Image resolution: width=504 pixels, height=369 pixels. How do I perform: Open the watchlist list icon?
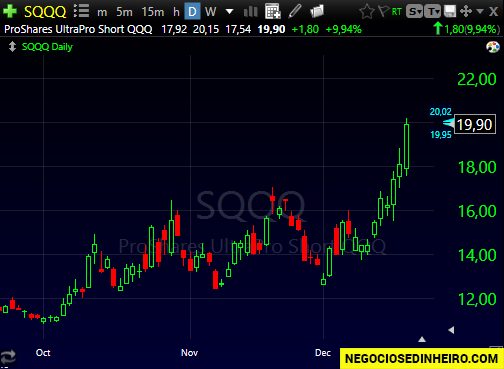pos(81,11)
